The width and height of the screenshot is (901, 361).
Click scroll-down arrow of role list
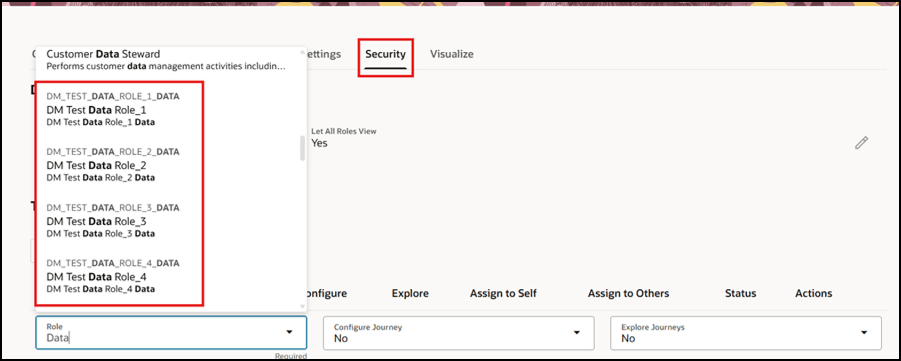(302, 307)
